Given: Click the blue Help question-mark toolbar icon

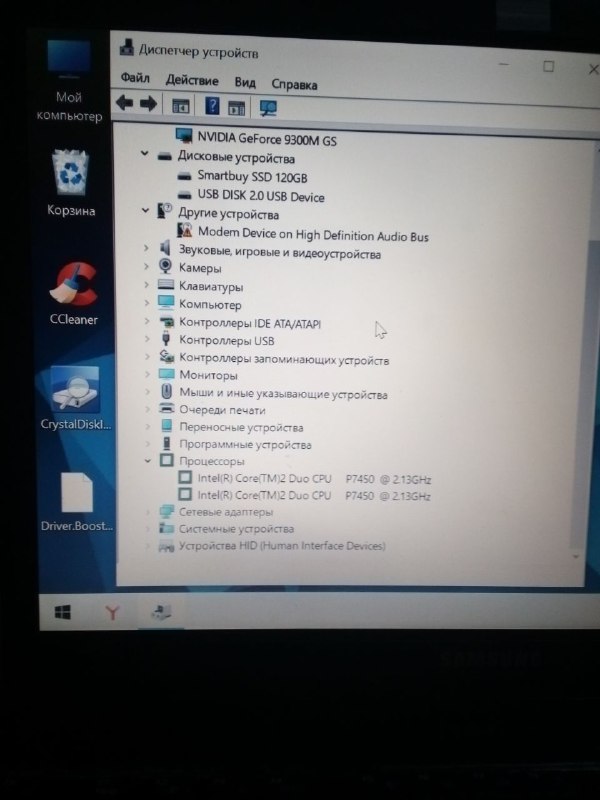Looking at the screenshot, I should pos(212,105).
